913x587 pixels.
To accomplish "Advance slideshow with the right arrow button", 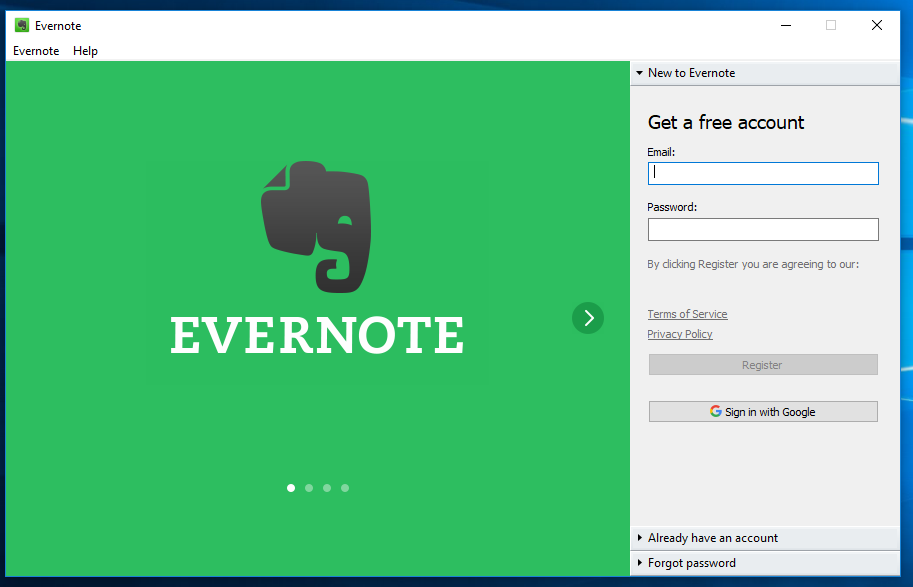I will click(x=588, y=318).
